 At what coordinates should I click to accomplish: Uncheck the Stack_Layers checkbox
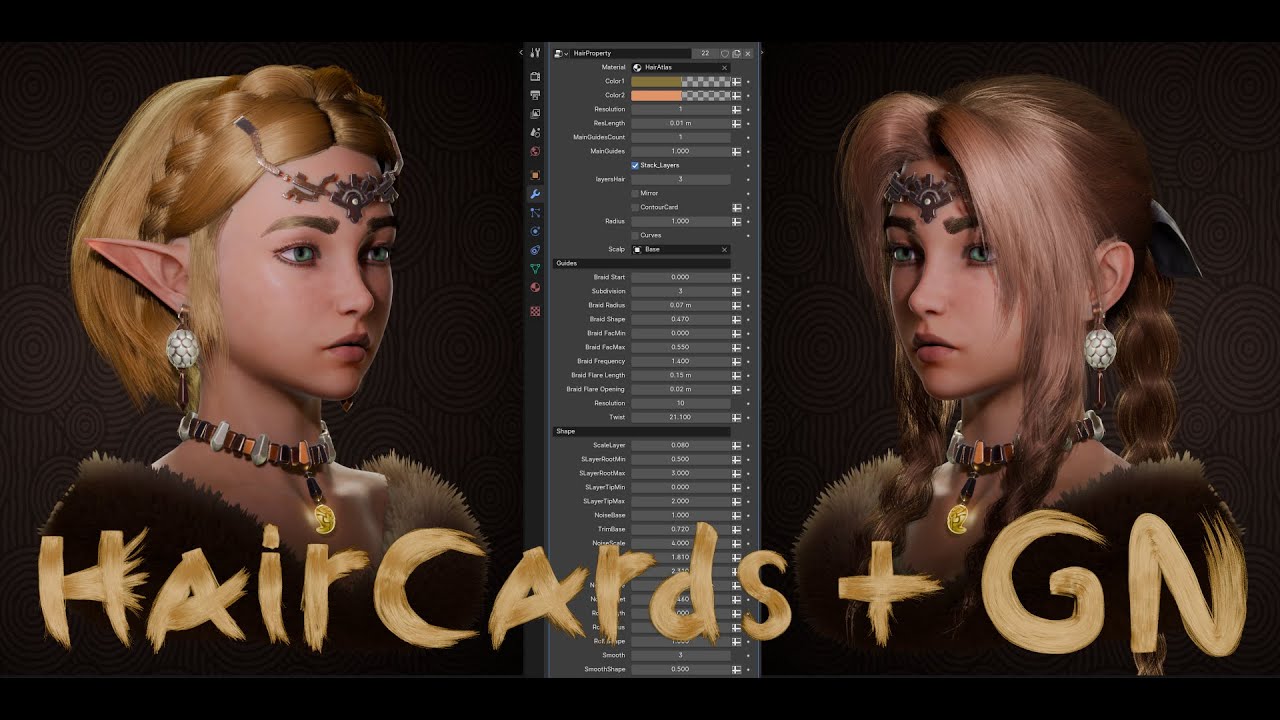pos(635,165)
